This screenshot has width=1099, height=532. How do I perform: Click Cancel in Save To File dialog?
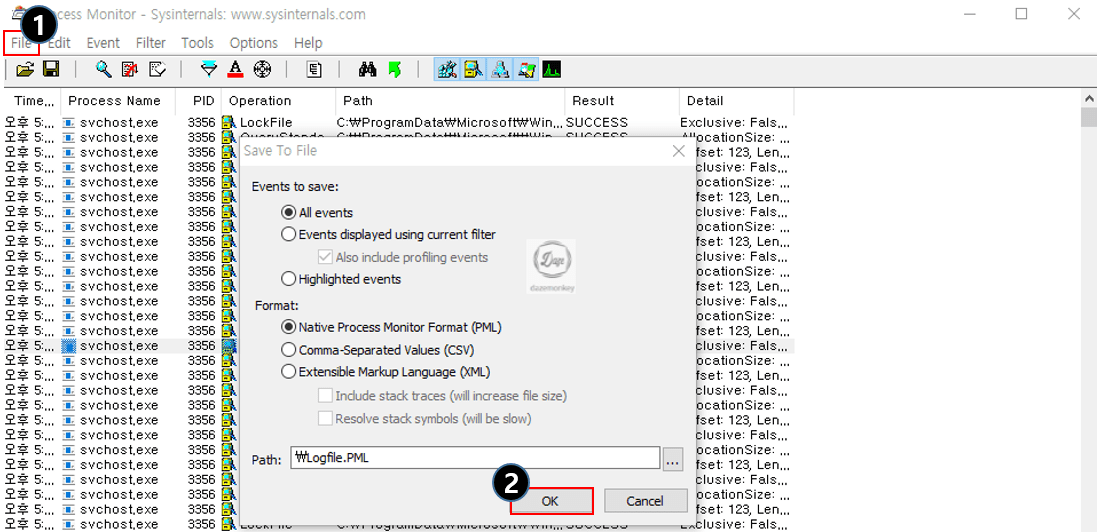pos(645,501)
